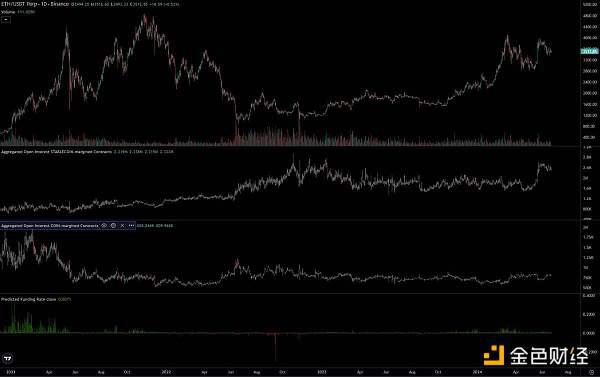Click the 2023 marker on time axis
Screen dimensions: 600x377
pyautogui.click(x=322, y=372)
